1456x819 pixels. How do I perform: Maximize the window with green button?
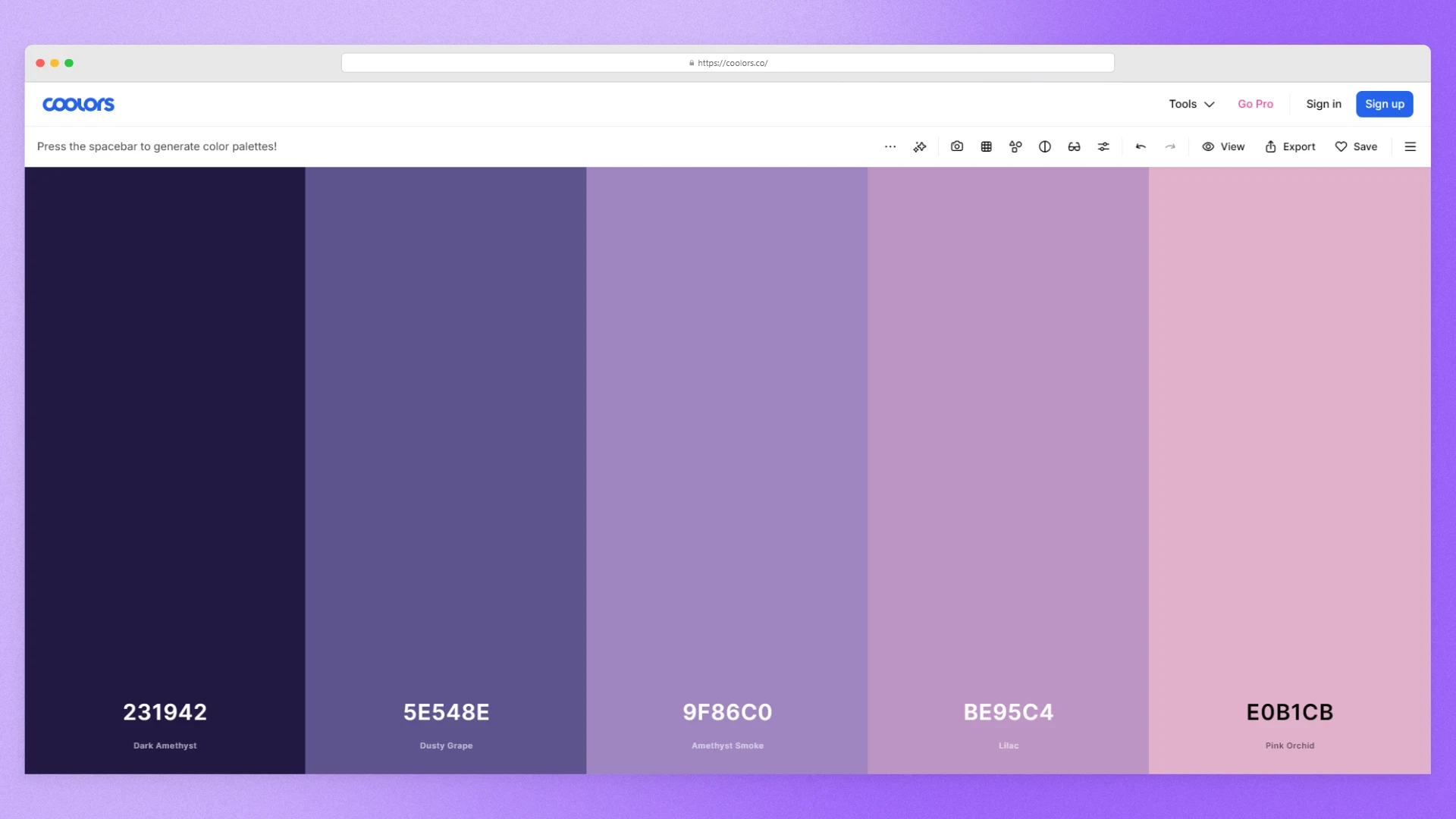[x=69, y=63]
